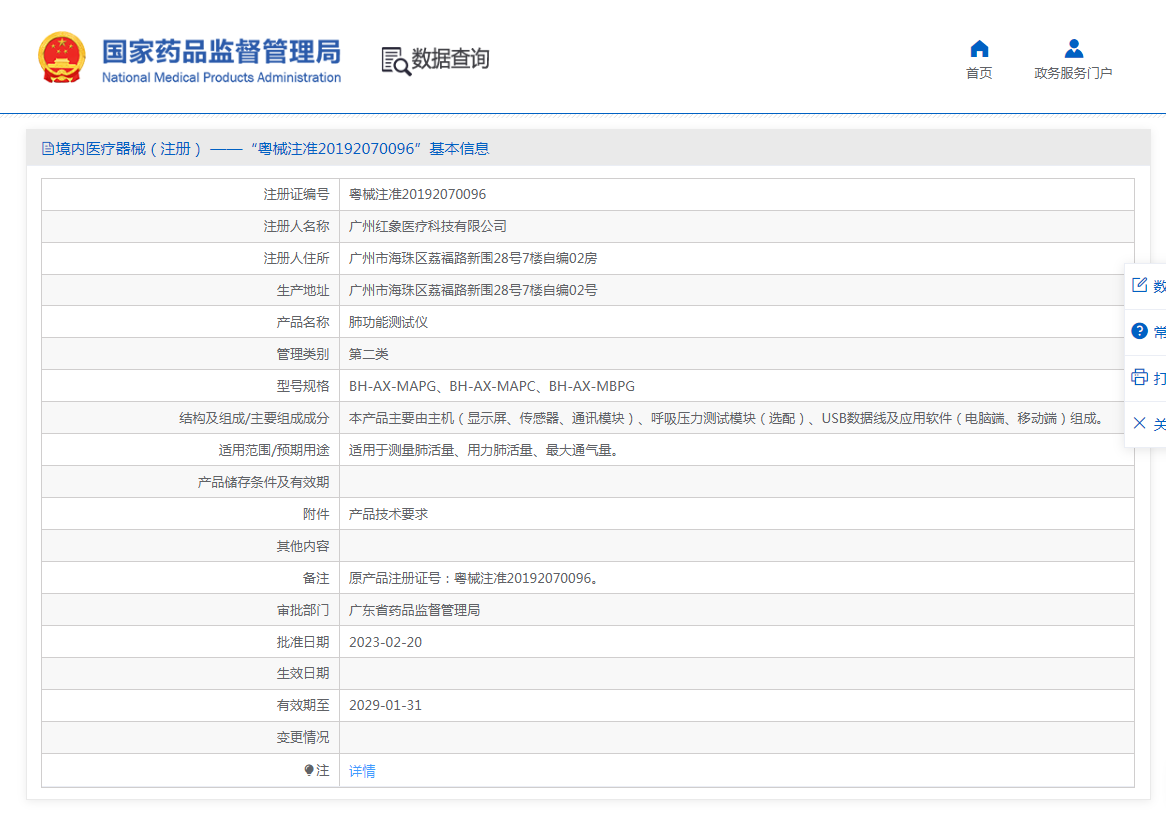Screen dimensions: 1166x822
Task: Click the 批准日期 label cell
Action: tap(190, 642)
